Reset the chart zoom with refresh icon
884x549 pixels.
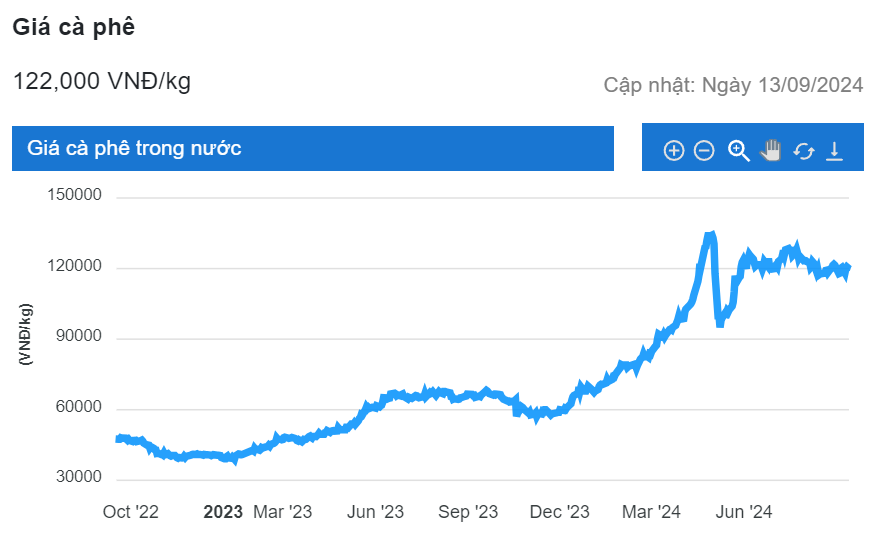pyautogui.click(x=803, y=151)
